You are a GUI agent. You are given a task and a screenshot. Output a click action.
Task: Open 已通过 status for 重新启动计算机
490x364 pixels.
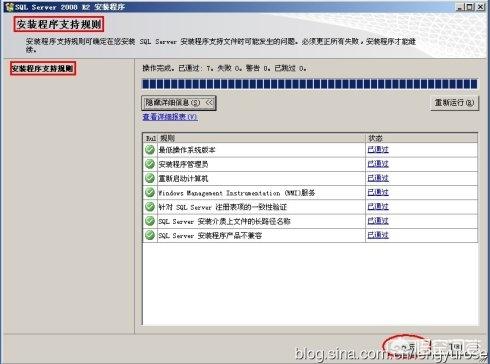[x=378, y=178]
